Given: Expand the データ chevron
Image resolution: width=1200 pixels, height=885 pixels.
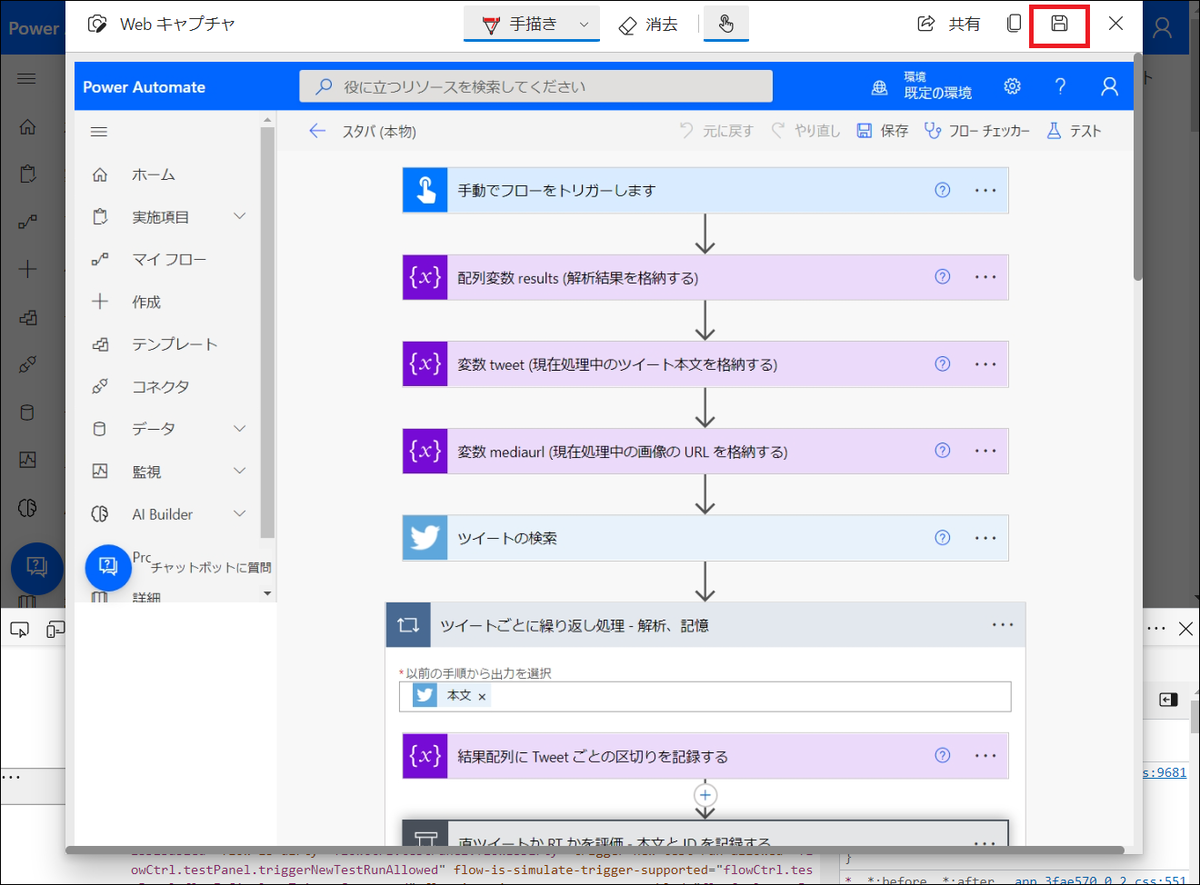Looking at the screenshot, I should point(239,428).
